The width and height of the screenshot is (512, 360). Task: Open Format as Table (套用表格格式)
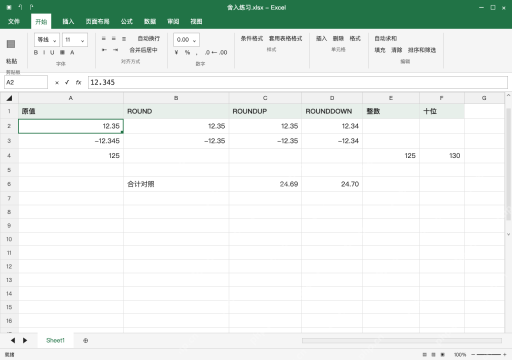pos(285,39)
